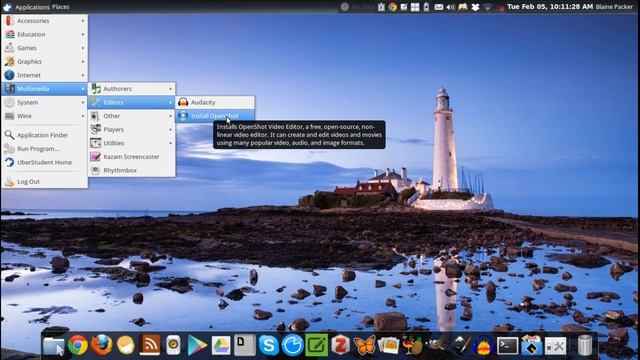Open the Google Play icon in the dock
Image resolution: width=640 pixels, height=360 pixels.
(x=197, y=346)
